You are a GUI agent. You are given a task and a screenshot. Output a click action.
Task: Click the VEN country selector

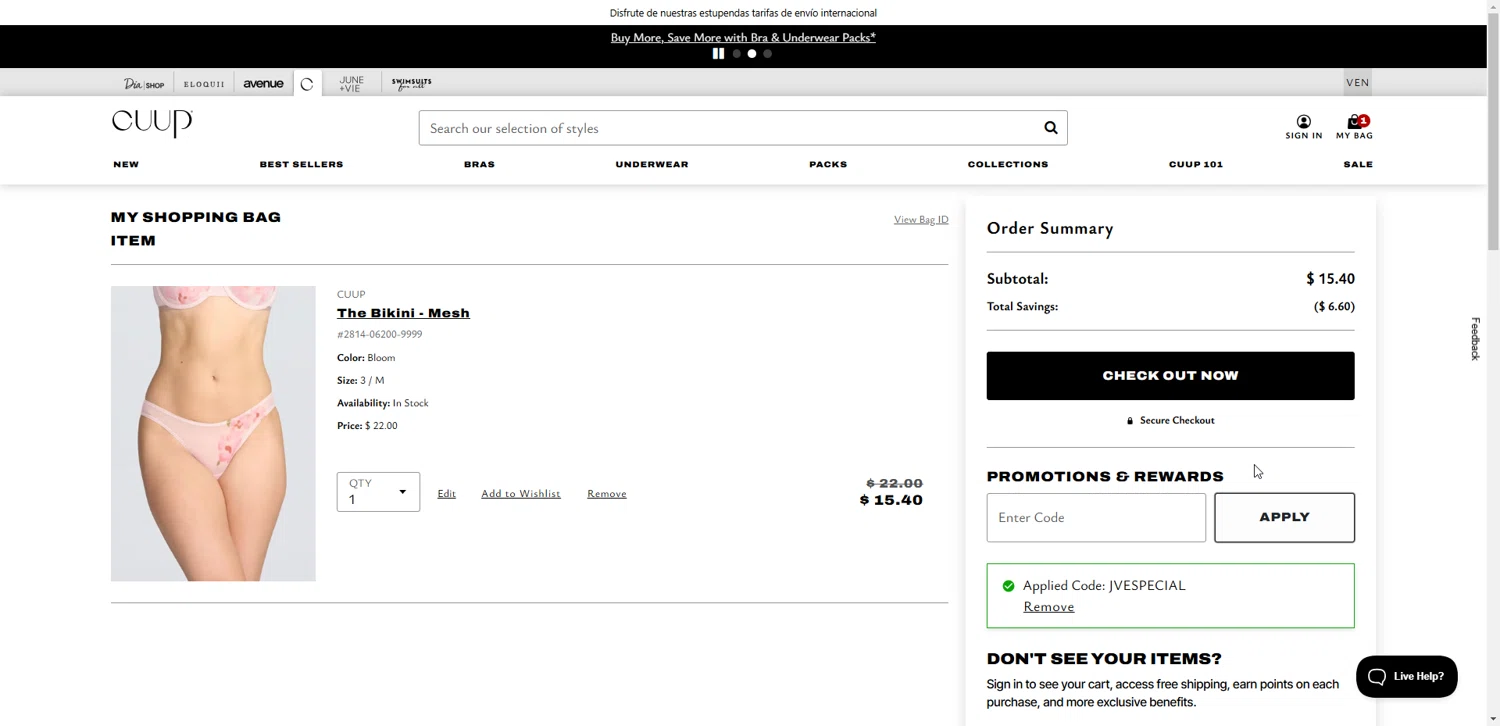pos(1357,83)
